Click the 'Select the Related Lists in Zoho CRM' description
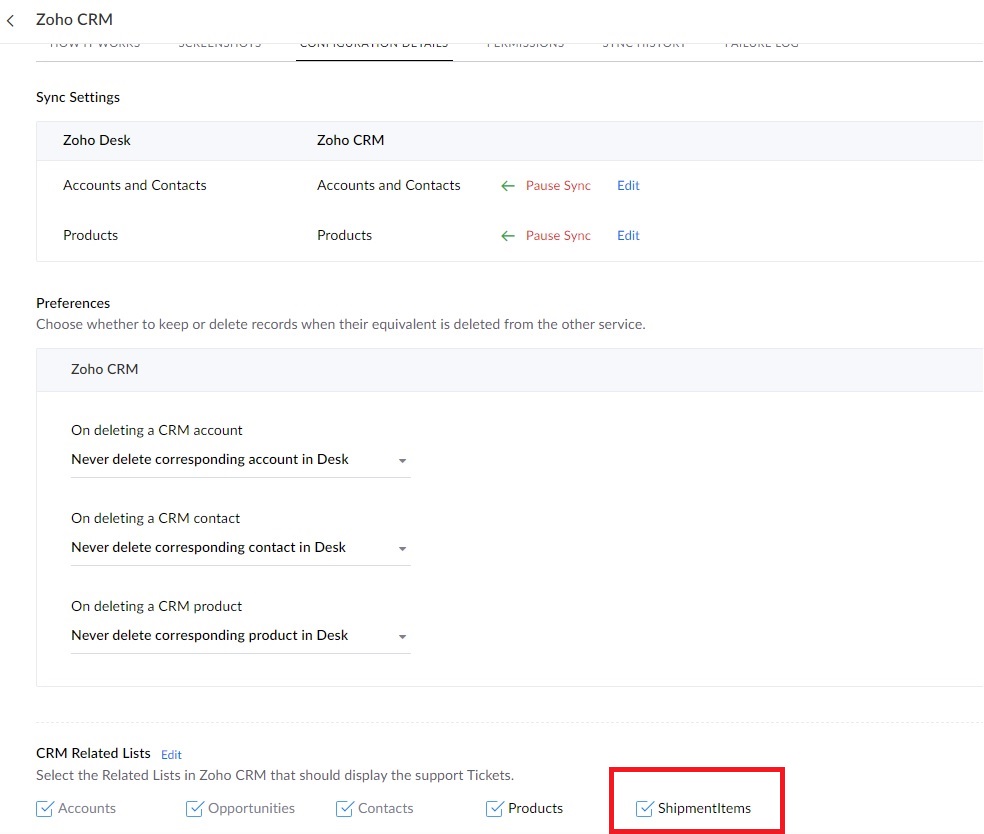Image resolution: width=984 pixels, height=834 pixels. pyautogui.click(x=275, y=776)
